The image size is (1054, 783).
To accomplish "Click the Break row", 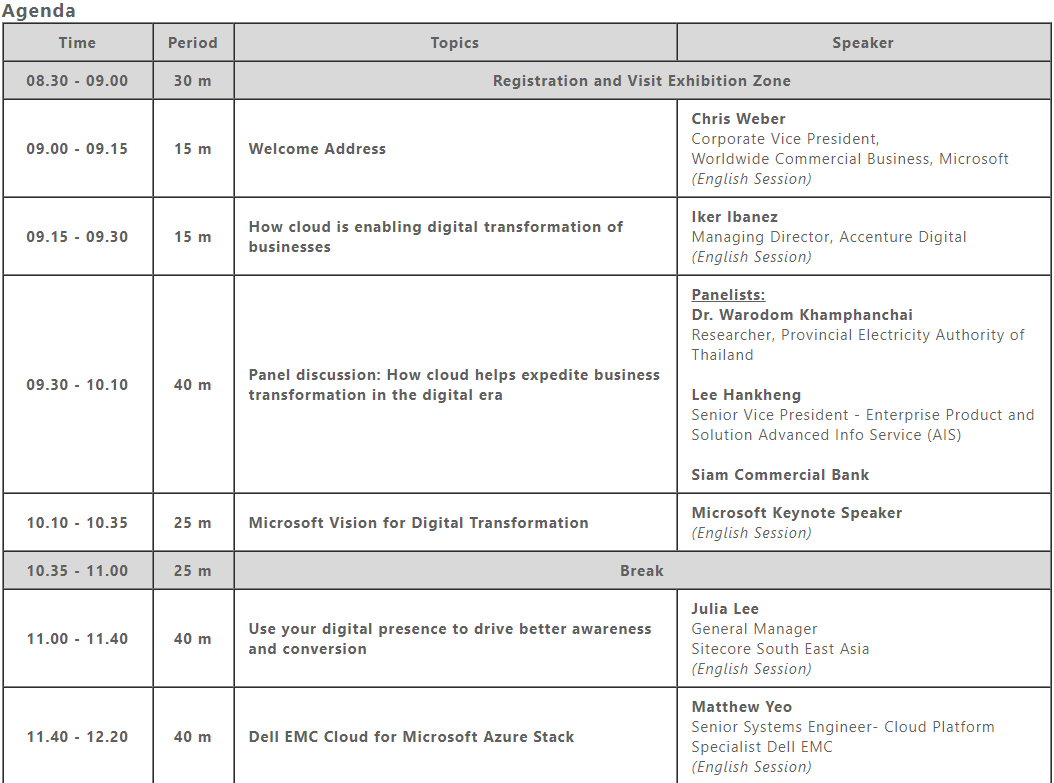I will [x=643, y=570].
